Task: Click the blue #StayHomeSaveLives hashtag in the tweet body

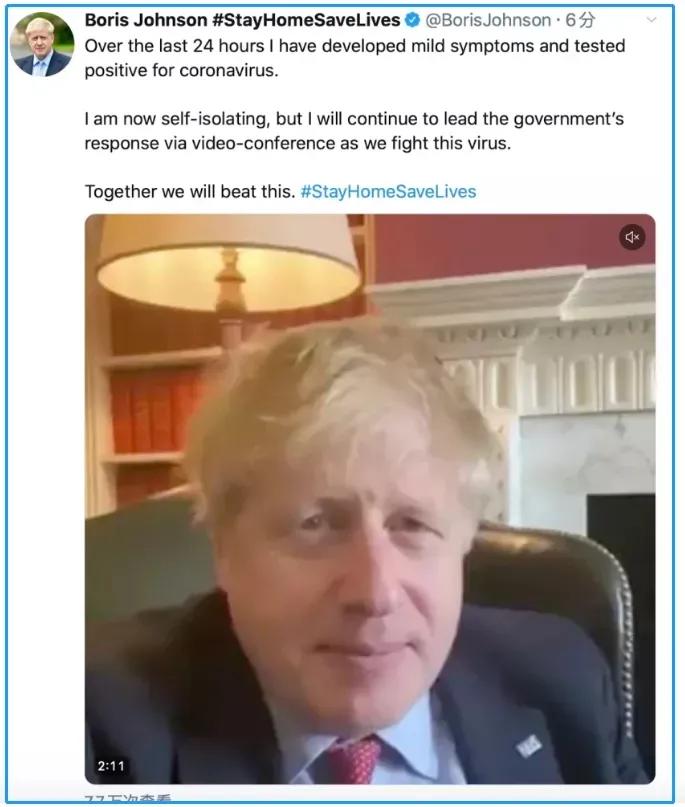Action: 388,191
